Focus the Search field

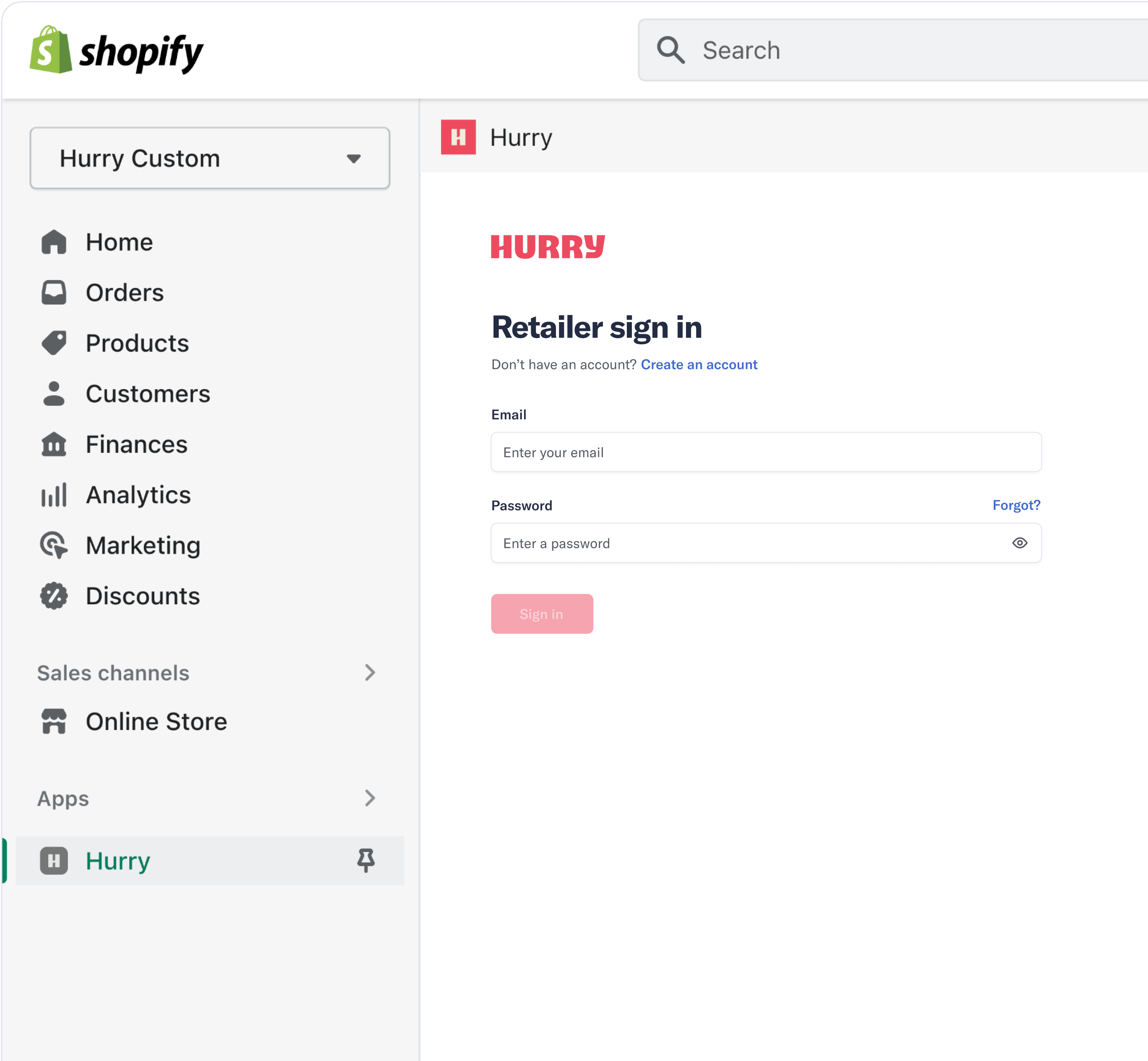[893, 50]
